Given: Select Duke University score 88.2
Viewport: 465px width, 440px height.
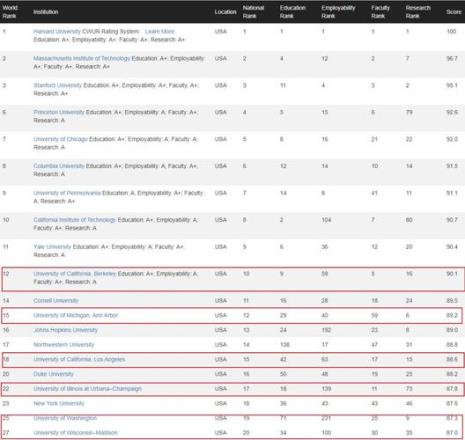Looking at the screenshot, I should tap(452, 374).
